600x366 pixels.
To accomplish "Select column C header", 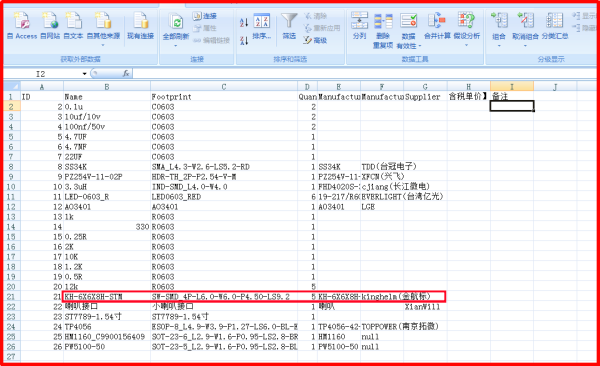I will pyautogui.click(x=224, y=87).
